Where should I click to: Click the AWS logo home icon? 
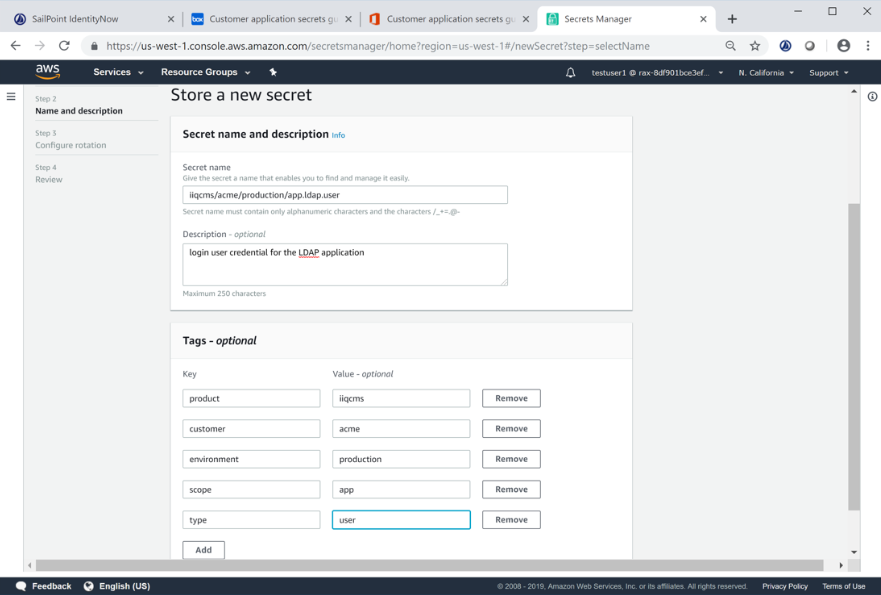47,71
